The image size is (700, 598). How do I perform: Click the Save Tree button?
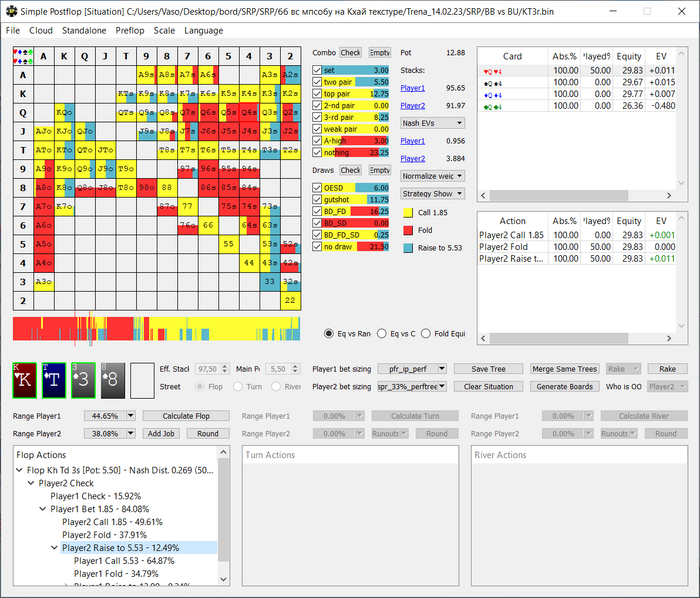click(x=488, y=369)
